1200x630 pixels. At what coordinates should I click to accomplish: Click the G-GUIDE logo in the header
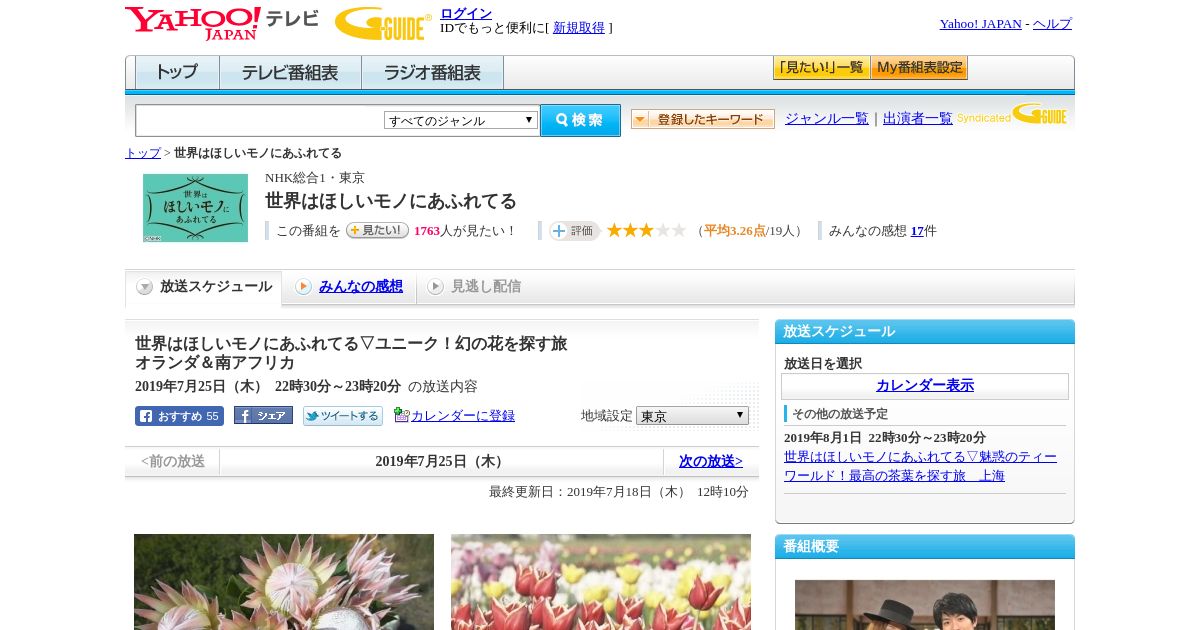[x=383, y=23]
